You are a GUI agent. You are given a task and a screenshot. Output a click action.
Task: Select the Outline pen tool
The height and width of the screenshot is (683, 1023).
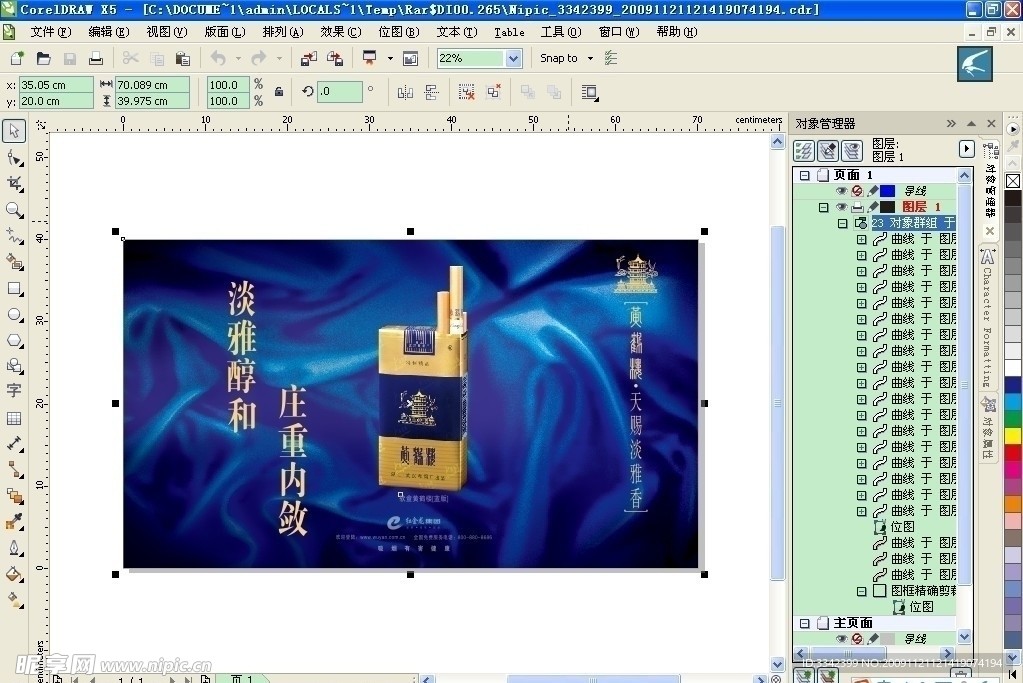point(14,547)
